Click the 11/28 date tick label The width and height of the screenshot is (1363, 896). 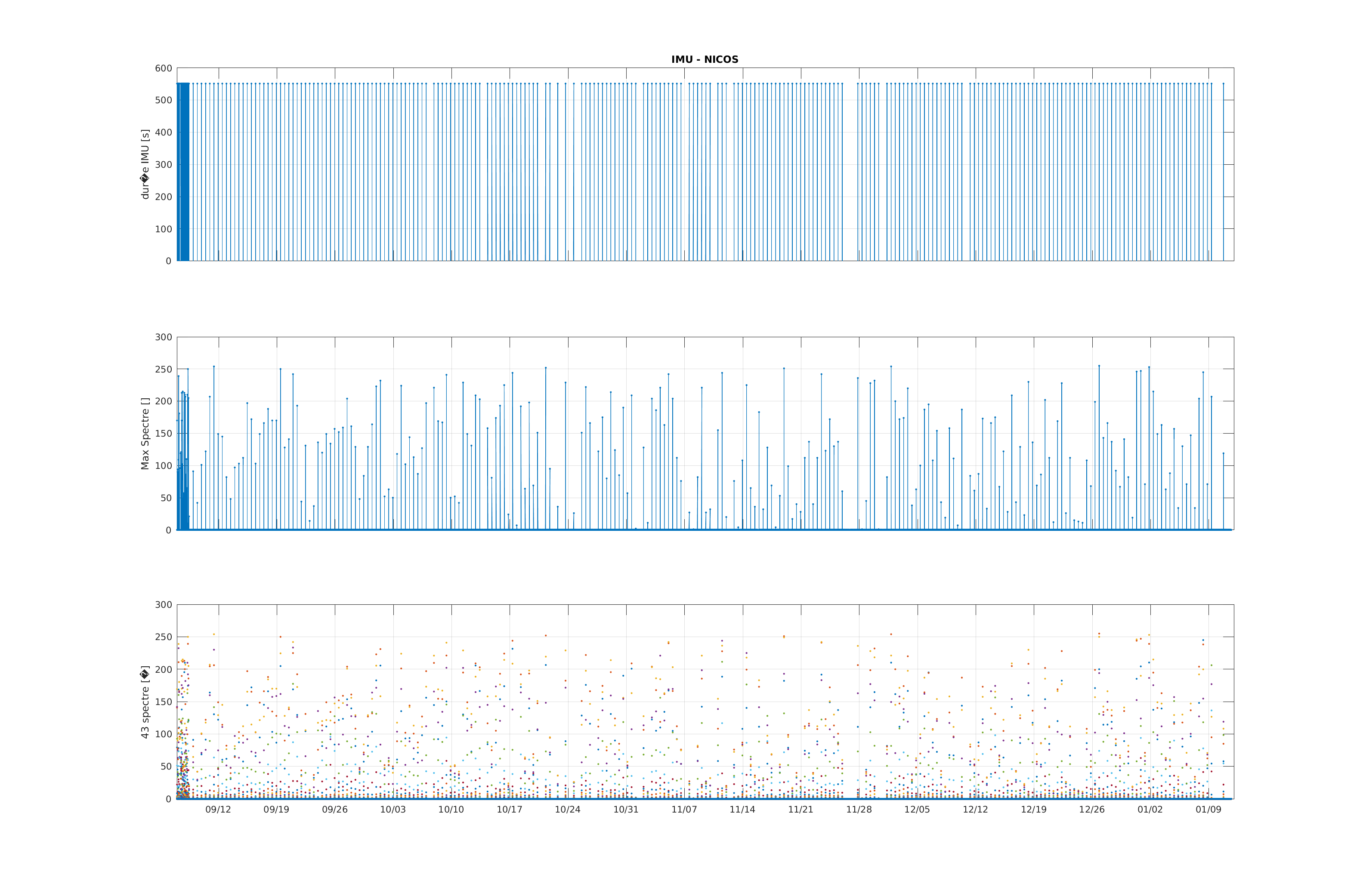pos(859,810)
